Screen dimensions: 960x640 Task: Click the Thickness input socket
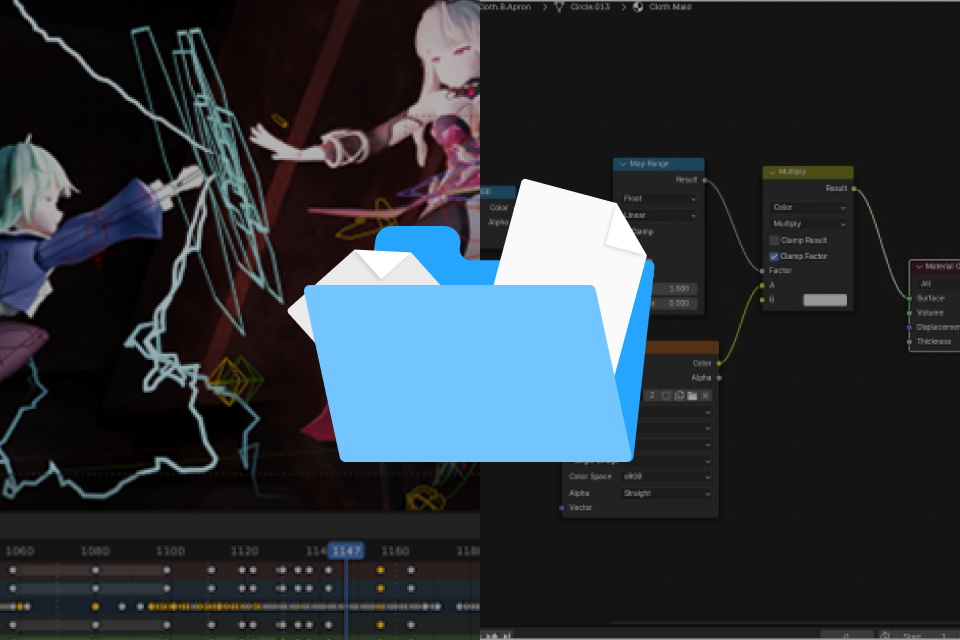pyautogui.click(x=909, y=342)
